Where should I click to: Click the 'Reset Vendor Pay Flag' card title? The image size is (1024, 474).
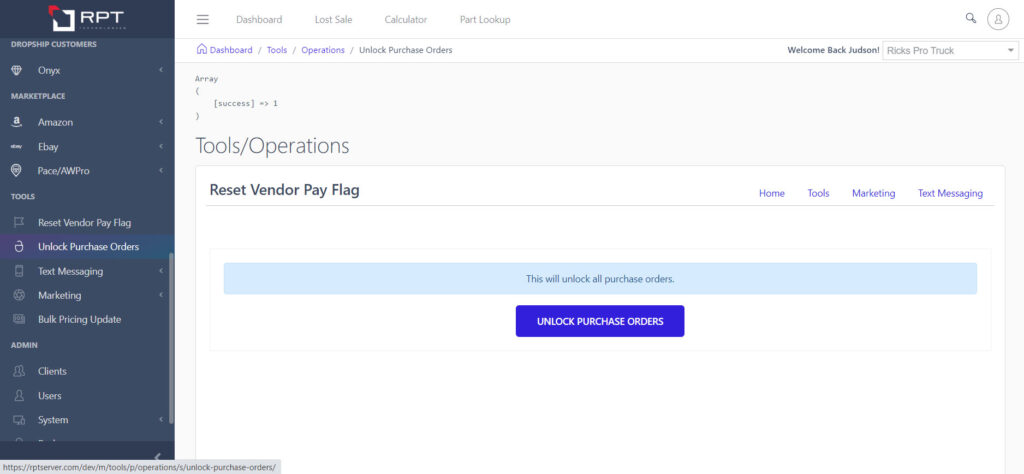[284, 190]
